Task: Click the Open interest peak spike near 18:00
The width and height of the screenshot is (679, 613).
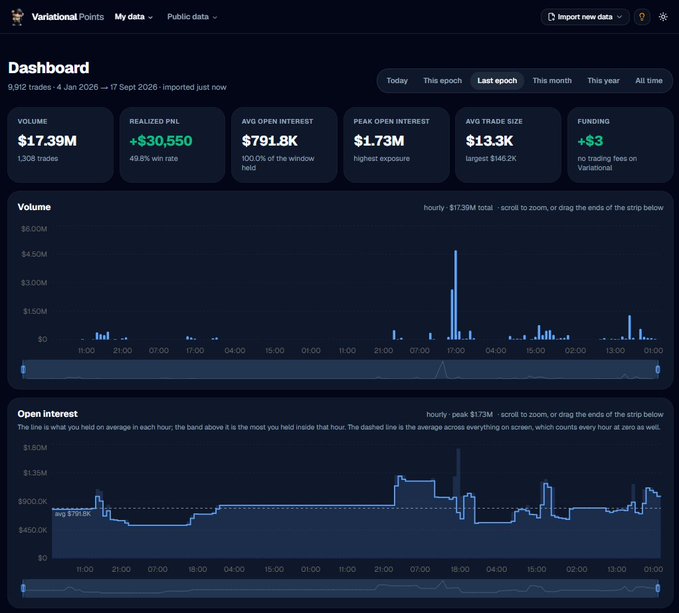Action: [x=458, y=474]
